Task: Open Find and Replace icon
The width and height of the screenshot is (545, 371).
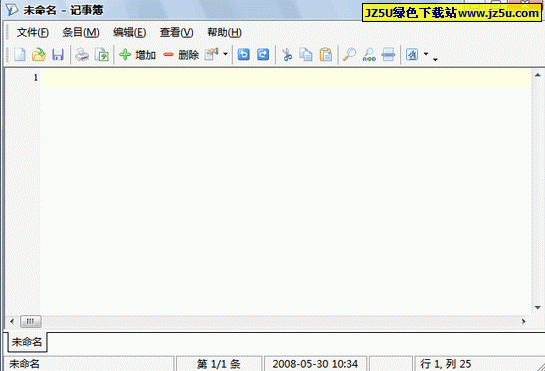Action: pos(369,55)
